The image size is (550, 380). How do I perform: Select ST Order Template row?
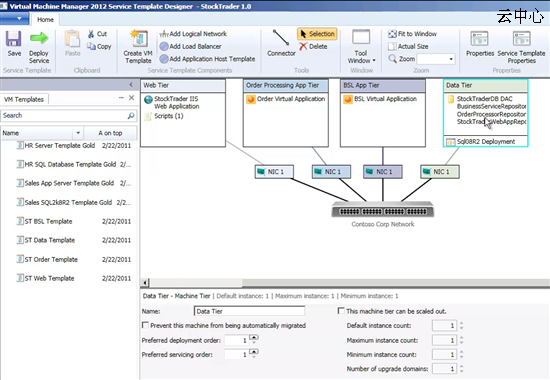click(x=74, y=260)
